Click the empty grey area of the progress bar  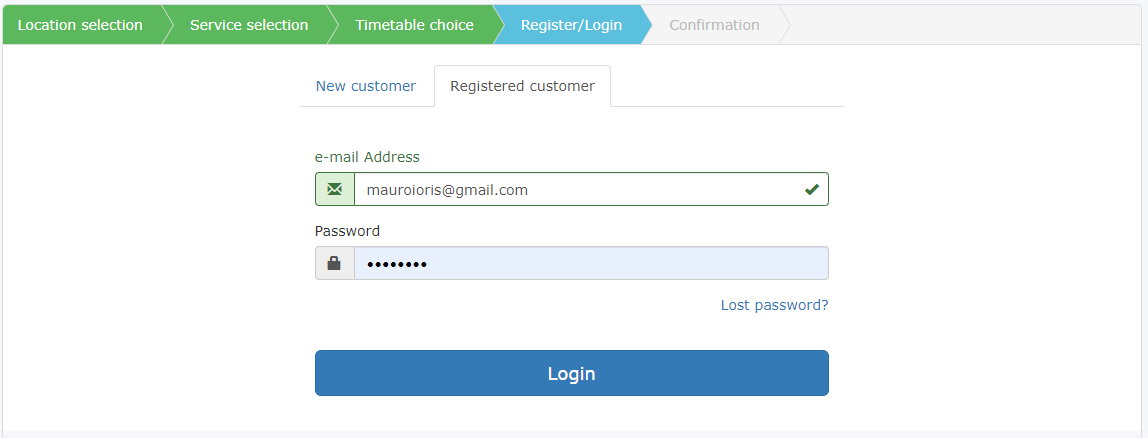(x=960, y=25)
